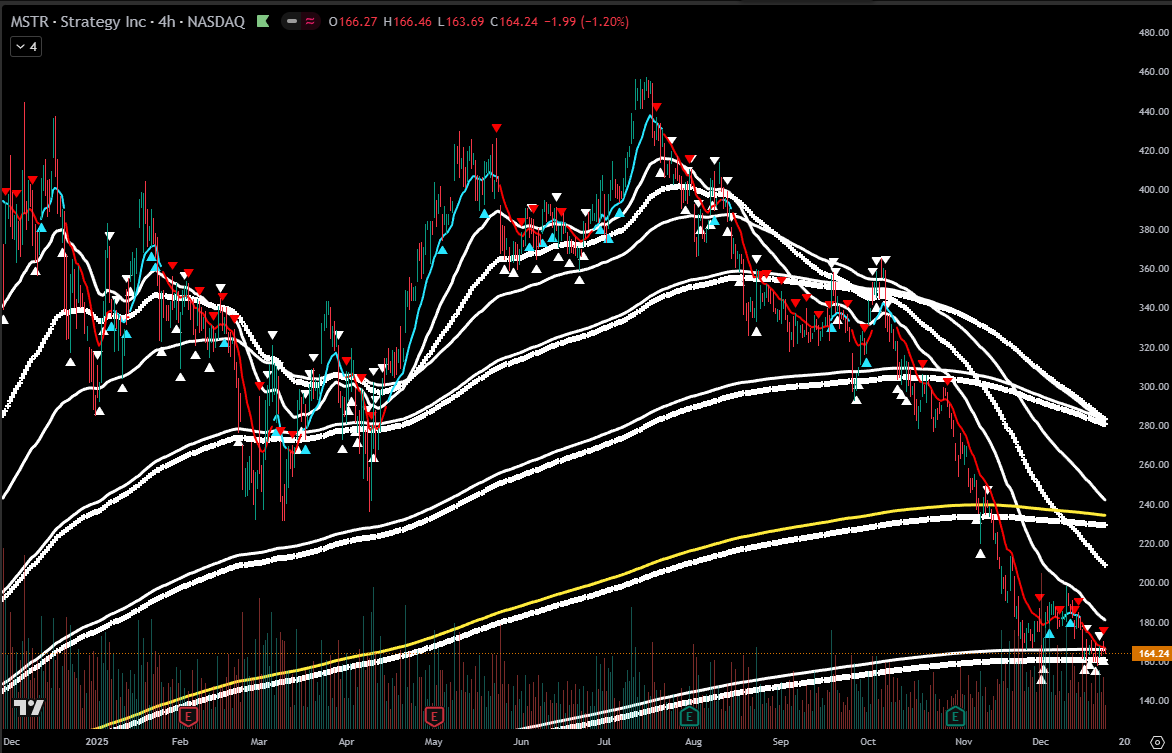Click the 140.00 price axis label

pos(1153,701)
